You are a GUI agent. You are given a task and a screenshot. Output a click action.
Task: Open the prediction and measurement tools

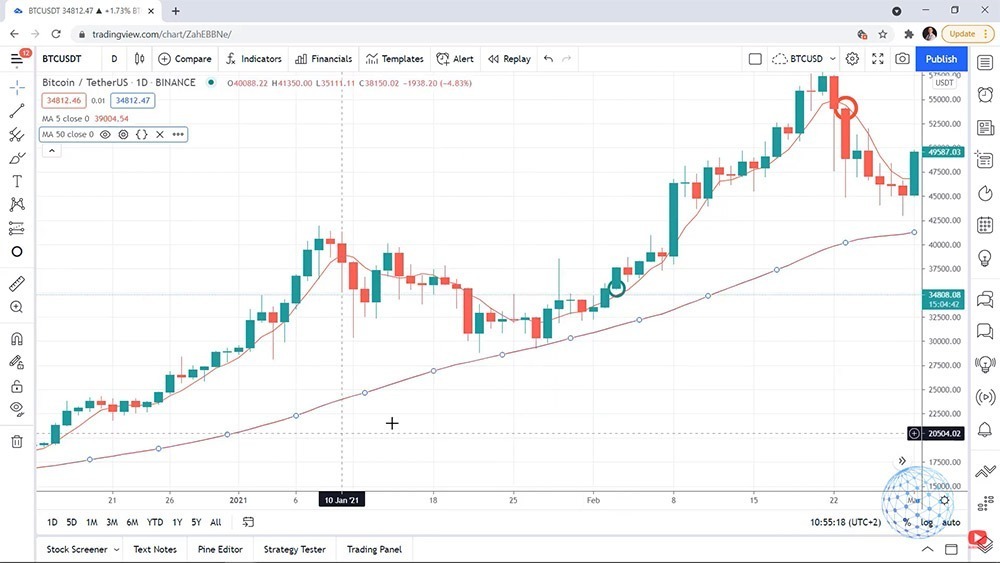point(17,228)
